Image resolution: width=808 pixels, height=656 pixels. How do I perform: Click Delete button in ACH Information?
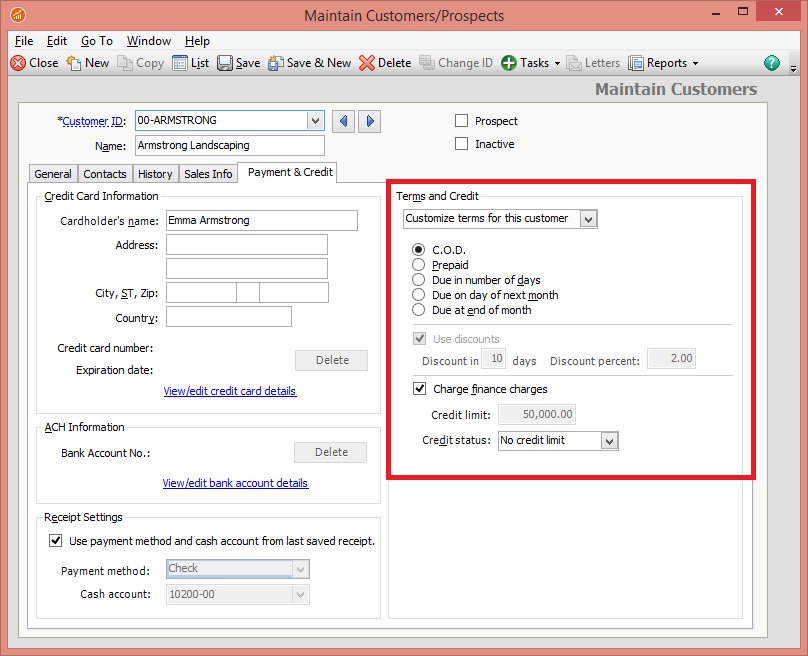331,452
